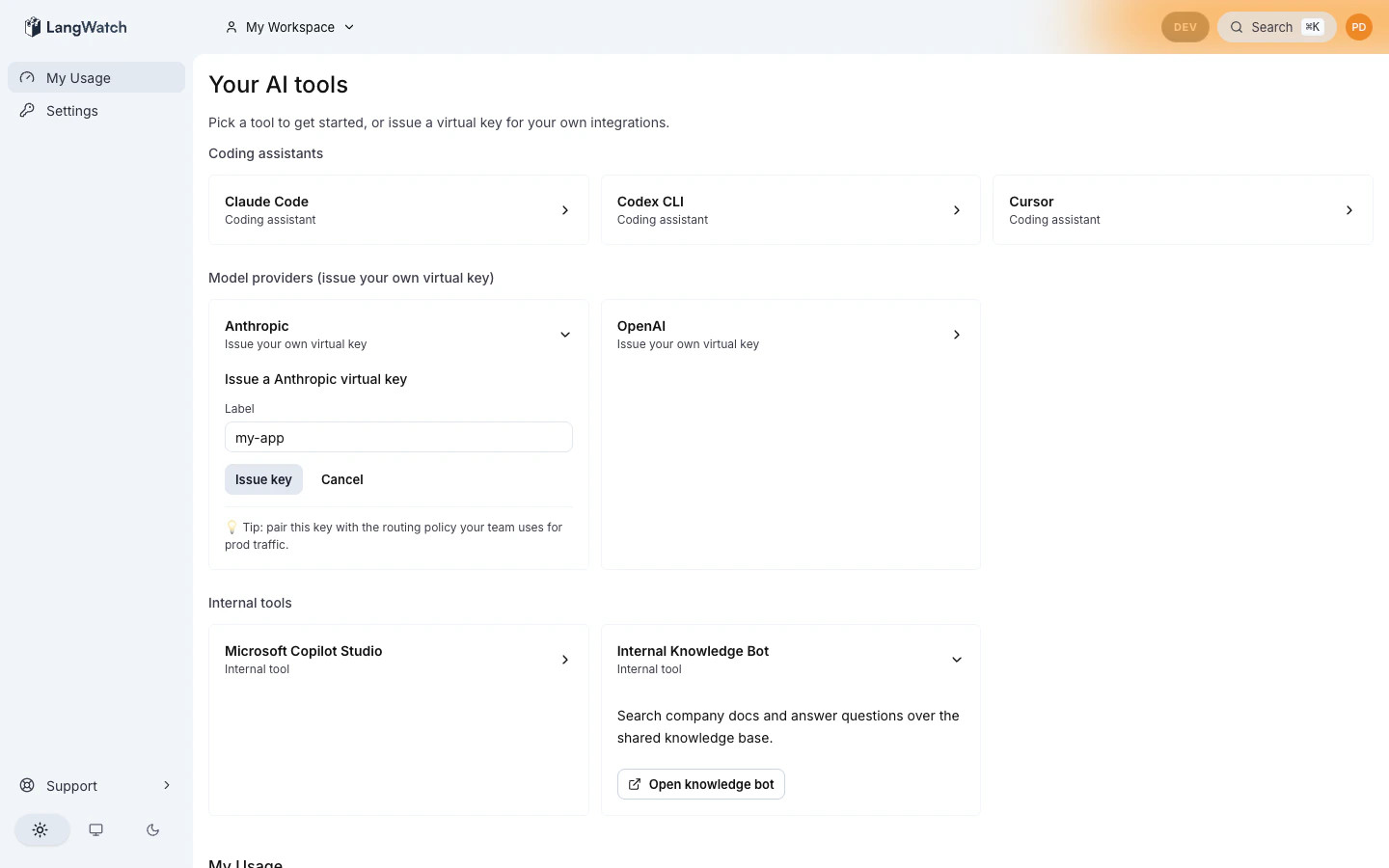The width and height of the screenshot is (1389, 868).
Task: Click the external link icon on Open knowledge bot
Action: (x=635, y=784)
